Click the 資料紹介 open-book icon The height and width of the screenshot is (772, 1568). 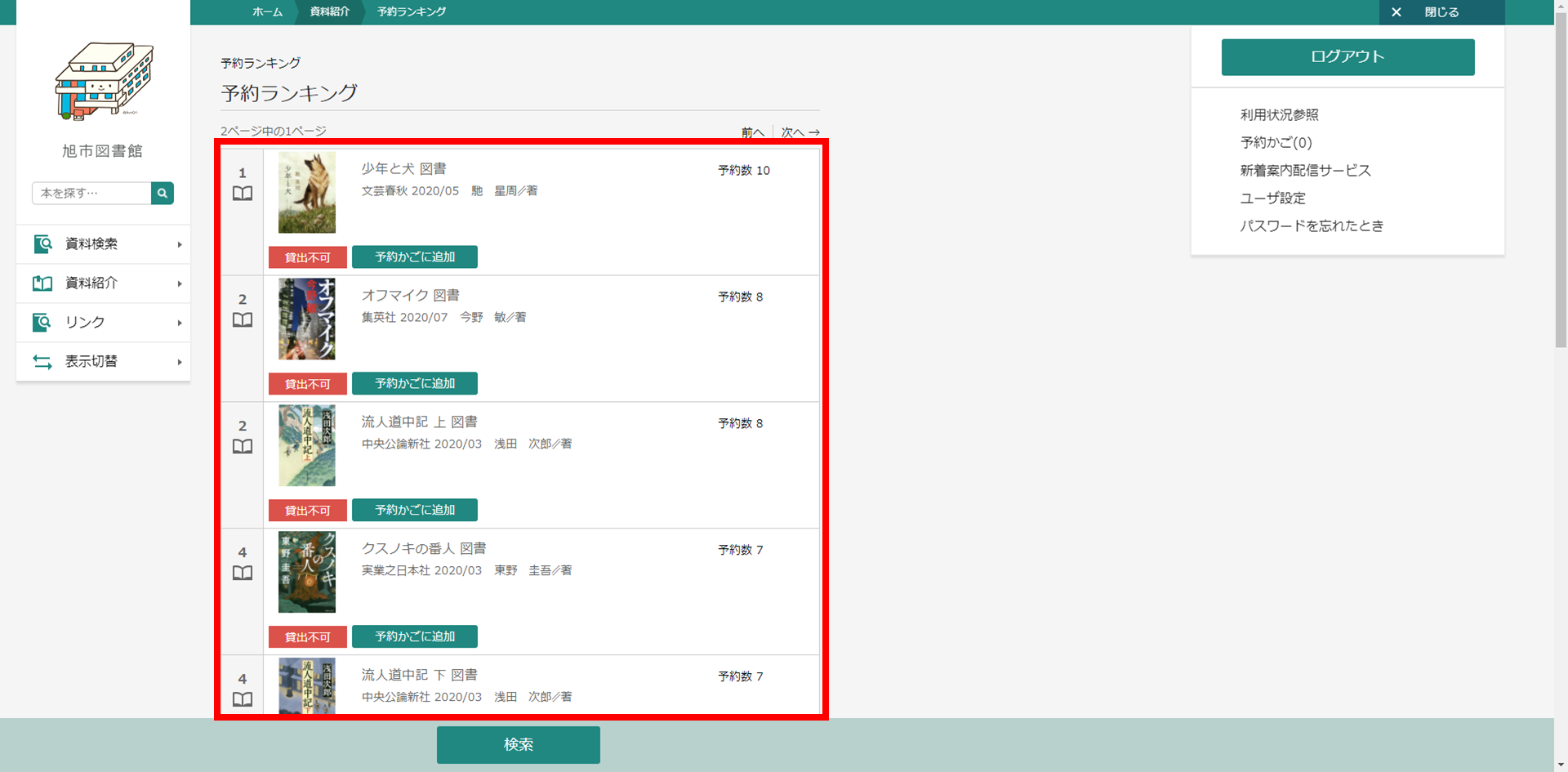[x=42, y=283]
